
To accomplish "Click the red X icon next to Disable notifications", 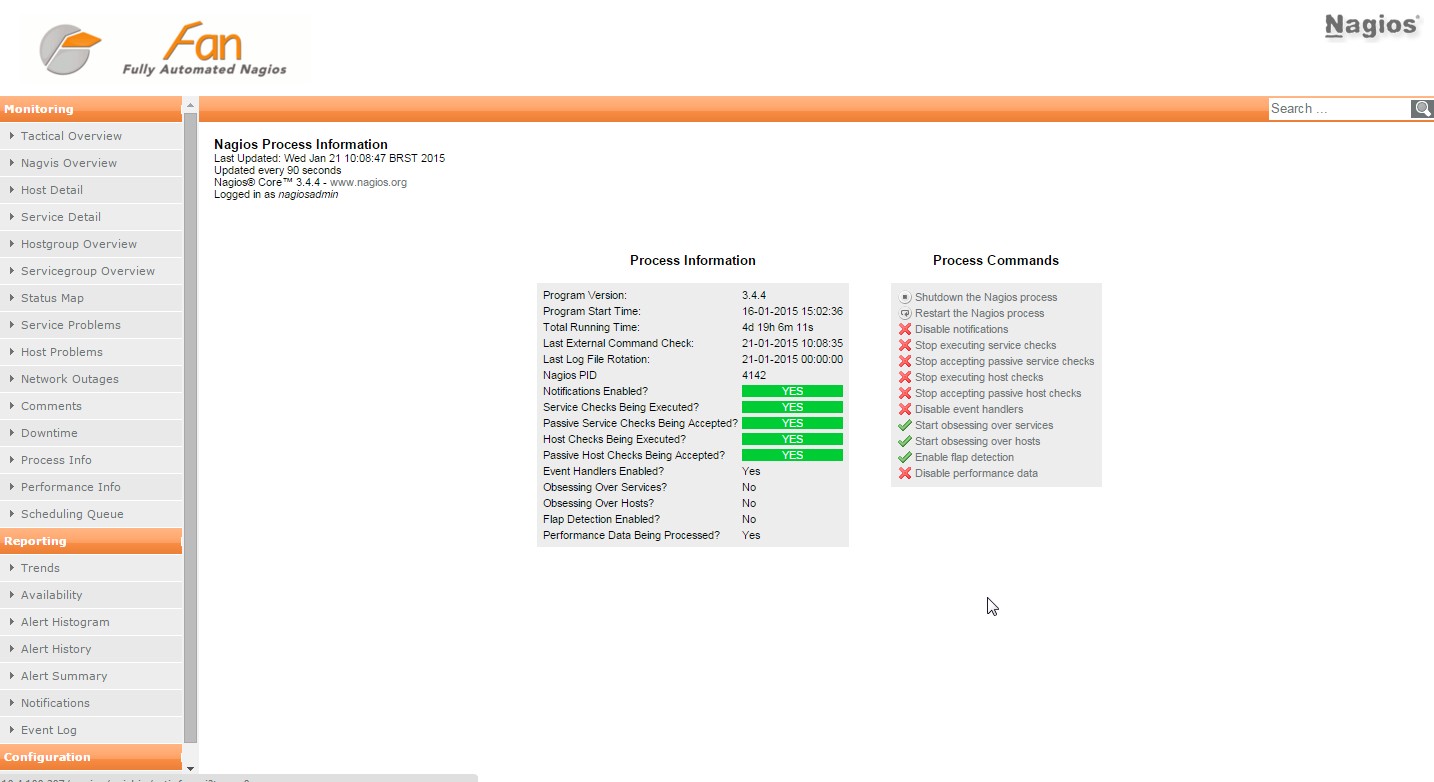I will coord(905,329).
